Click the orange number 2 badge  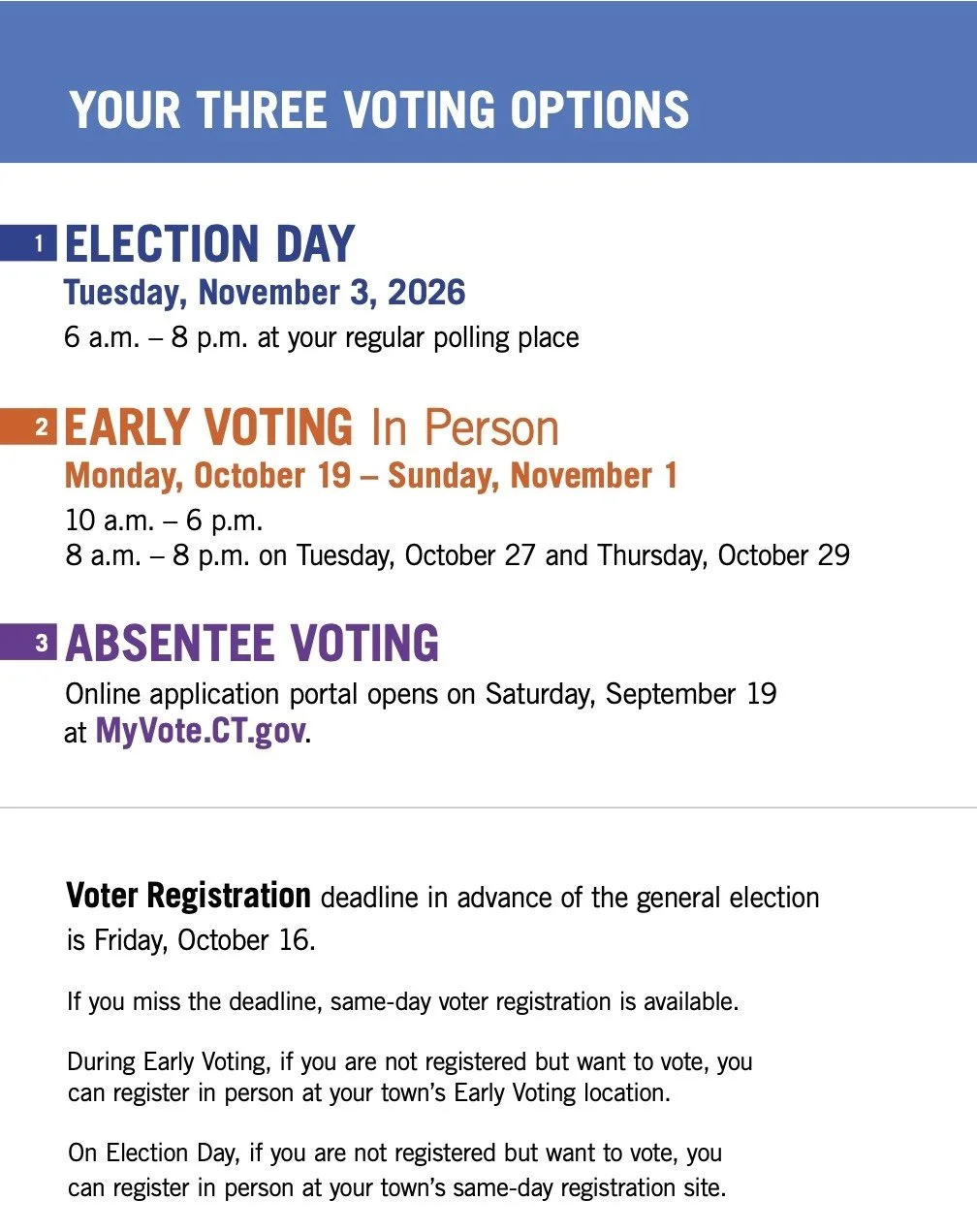pyautogui.click(x=28, y=426)
